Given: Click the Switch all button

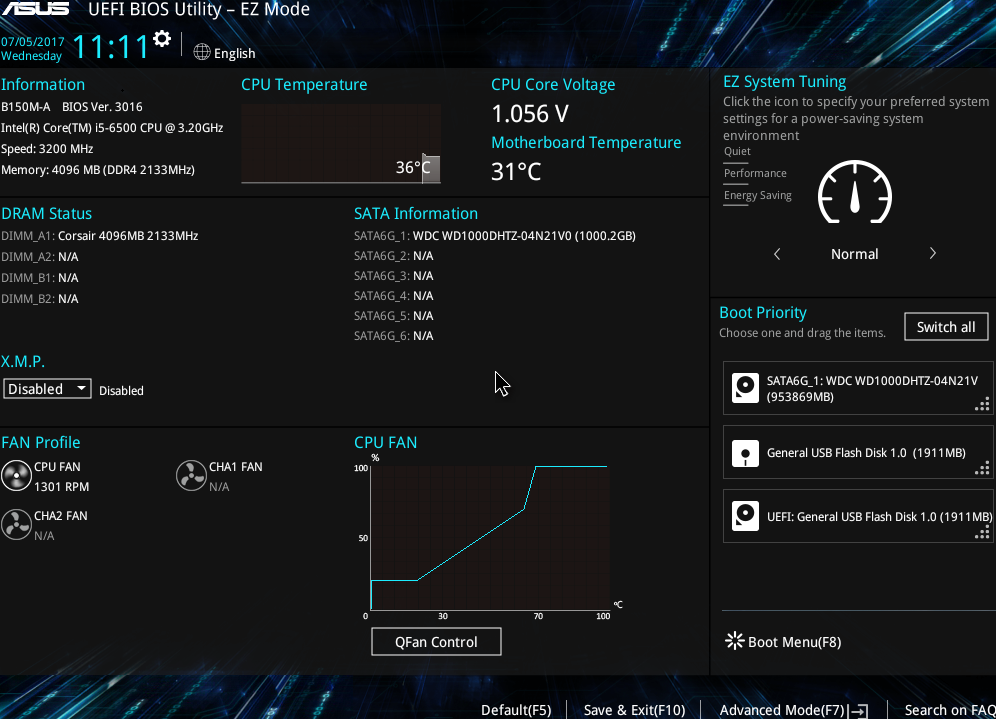Looking at the screenshot, I should 946,326.
